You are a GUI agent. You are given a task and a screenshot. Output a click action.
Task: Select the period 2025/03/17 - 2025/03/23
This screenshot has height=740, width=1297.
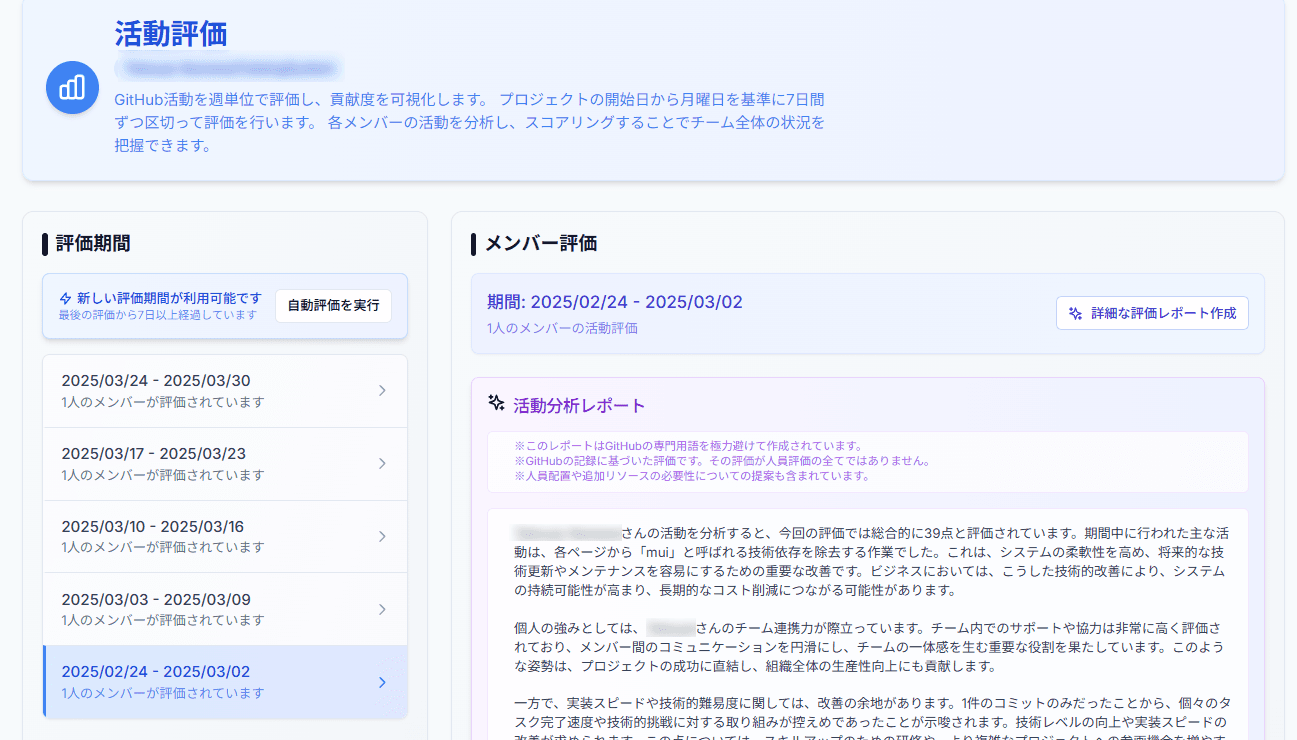pyautogui.click(x=225, y=464)
